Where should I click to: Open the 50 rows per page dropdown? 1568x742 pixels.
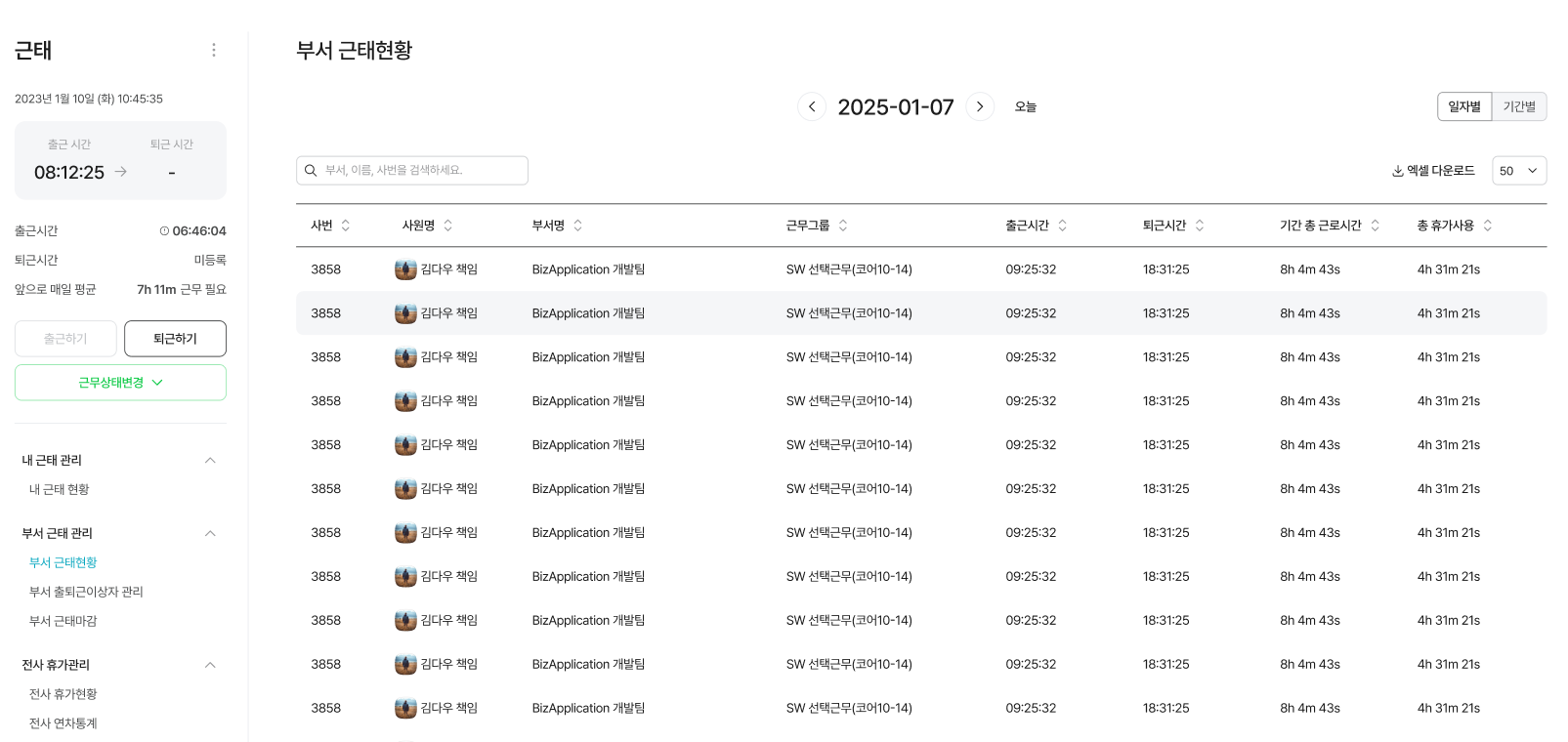pyautogui.click(x=1518, y=171)
